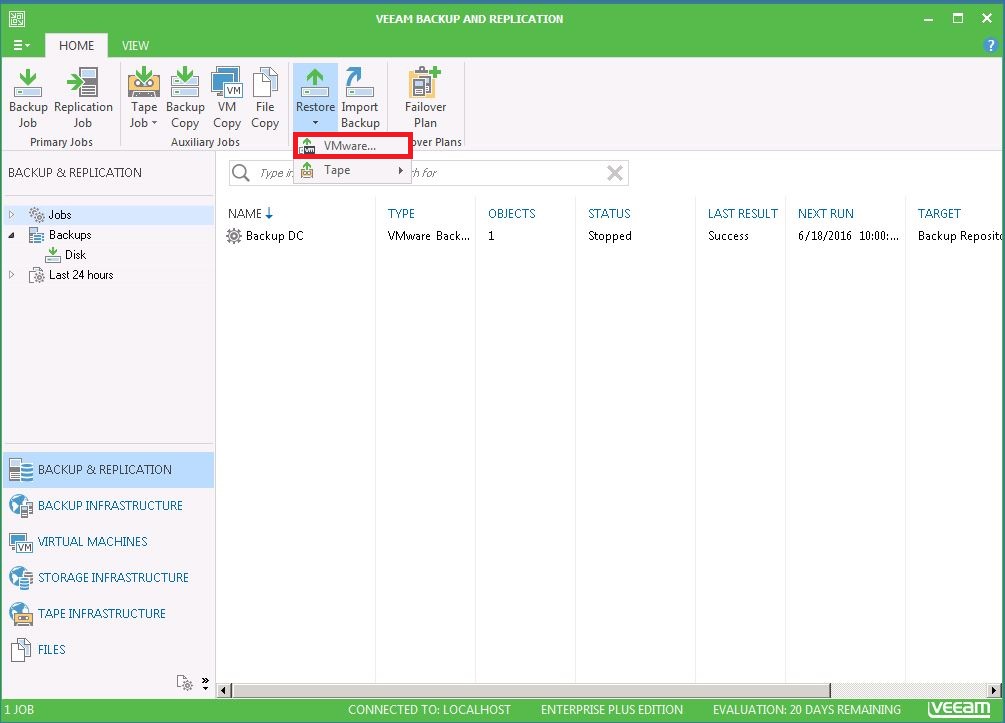Click the Jobs gear icon
Image resolution: width=1005 pixels, height=723 pixels.
(37, 215)
